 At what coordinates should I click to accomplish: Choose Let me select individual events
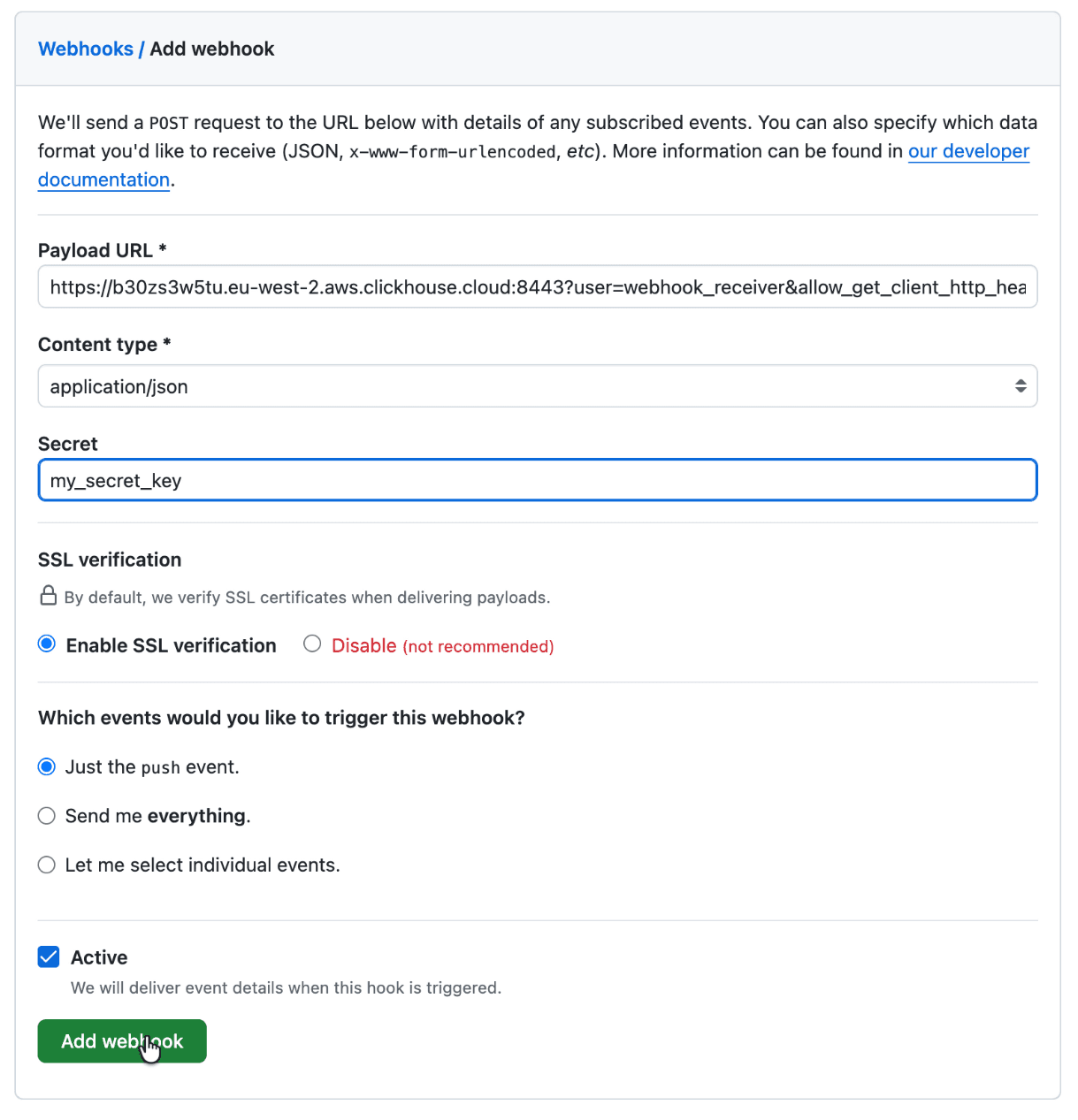47,865
